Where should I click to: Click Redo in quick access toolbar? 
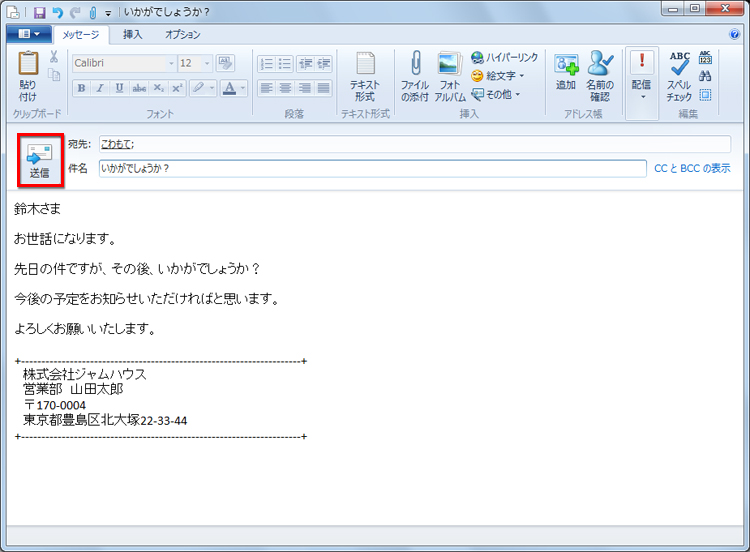click(75, 12)
